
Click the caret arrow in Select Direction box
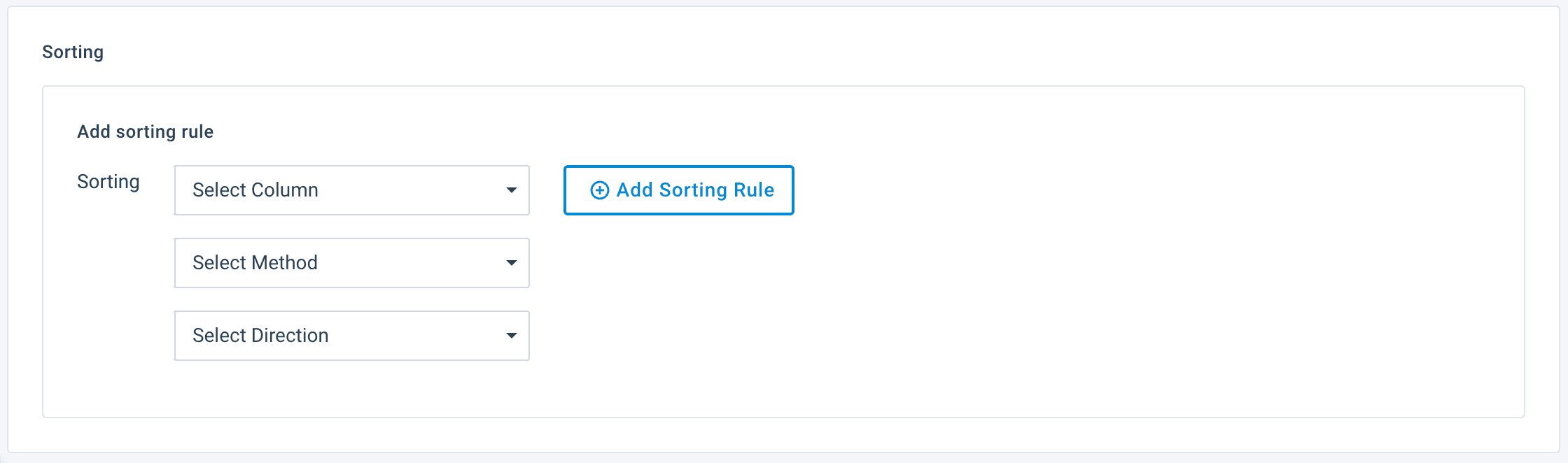point(512,336)
